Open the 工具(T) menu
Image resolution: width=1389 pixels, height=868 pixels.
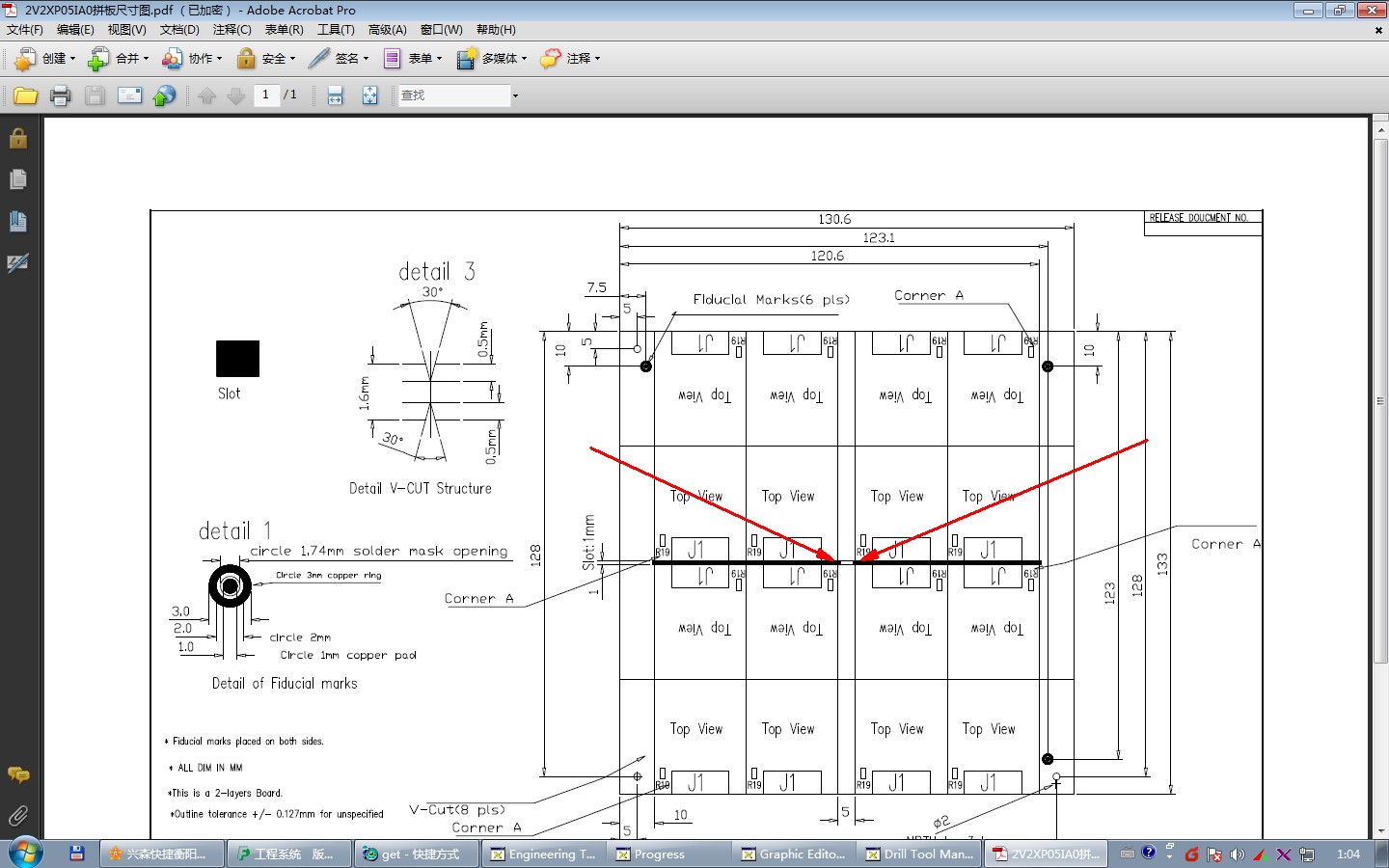click(x=336, y=30)
